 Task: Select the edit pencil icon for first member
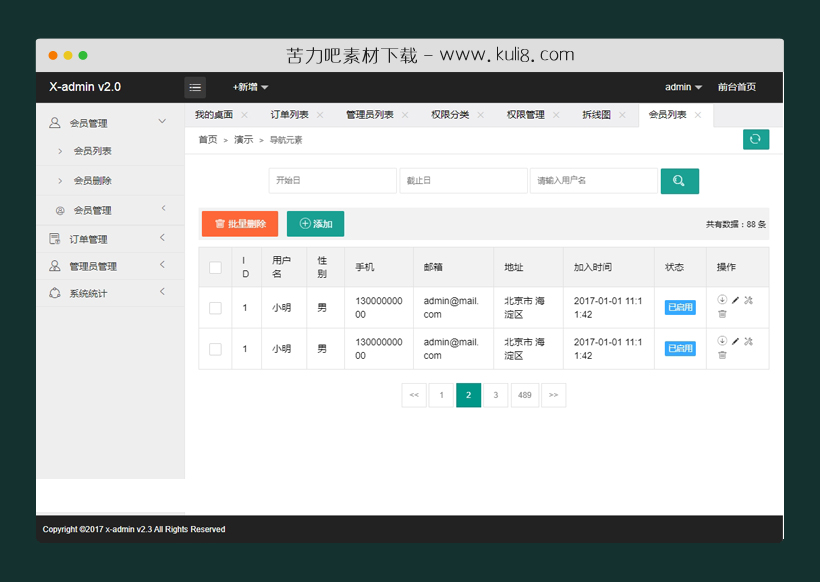pyautogui.click(x=735, y=299)
